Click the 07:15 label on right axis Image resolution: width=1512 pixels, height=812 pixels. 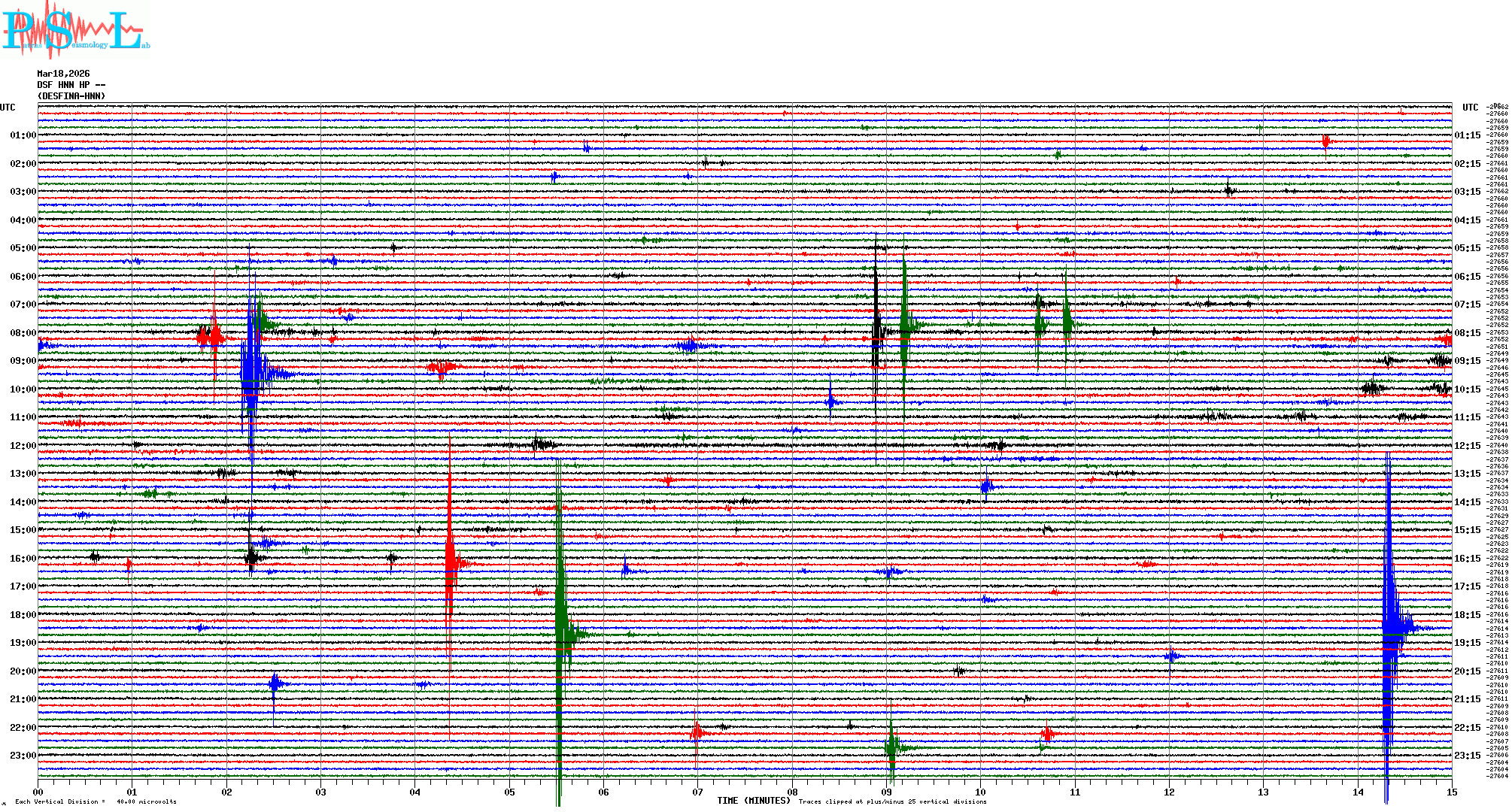(x=1467, y=304)
